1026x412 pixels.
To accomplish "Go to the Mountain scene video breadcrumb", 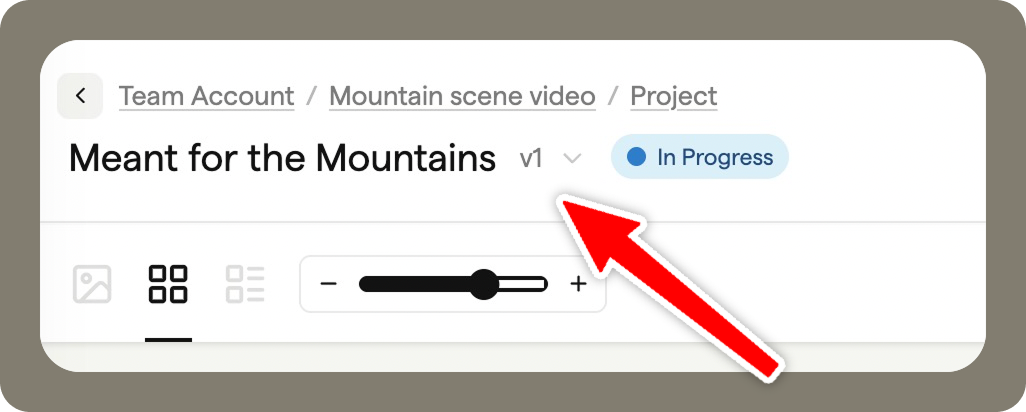I will pyautogui.click(x=462, y=96).
